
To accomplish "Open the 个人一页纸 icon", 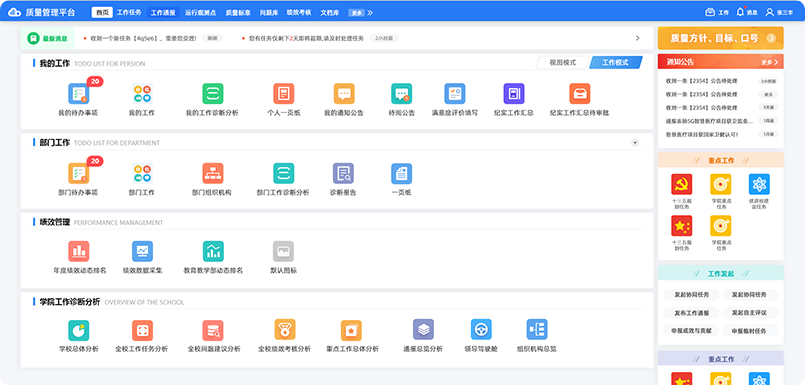I will [283, 94].
